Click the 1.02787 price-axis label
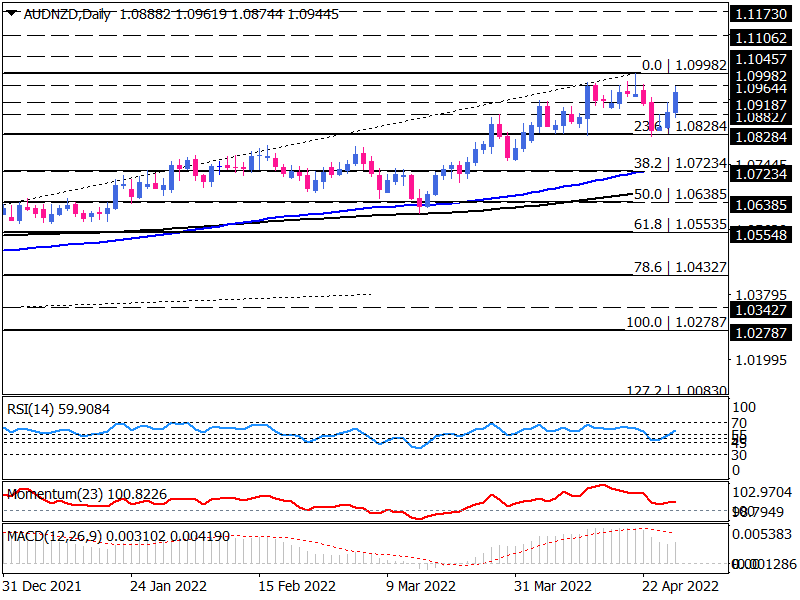 761,333
